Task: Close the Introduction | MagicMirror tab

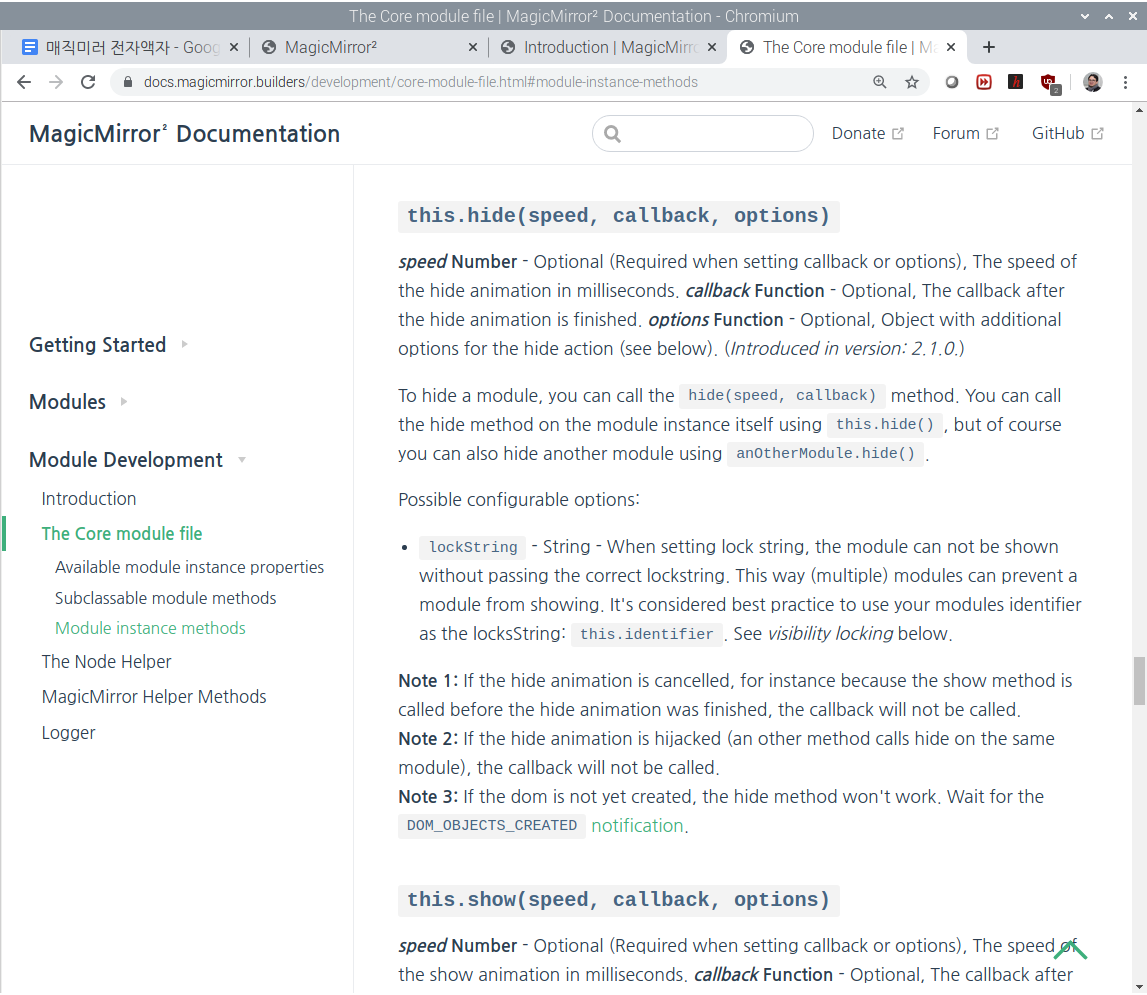Action: (x=712, y=47)
